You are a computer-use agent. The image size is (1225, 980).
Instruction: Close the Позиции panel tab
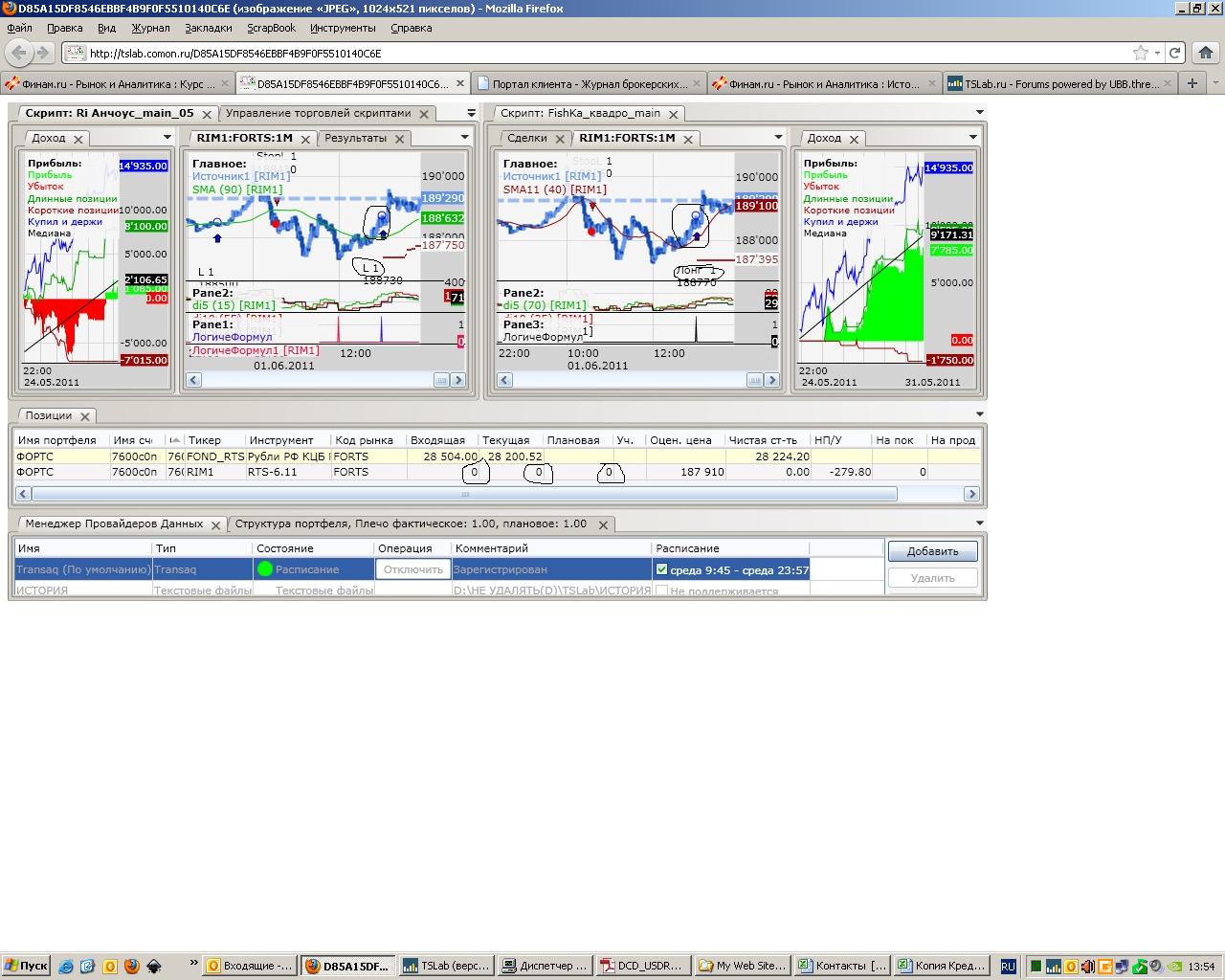pyautogui.click(x=85, y=416)
